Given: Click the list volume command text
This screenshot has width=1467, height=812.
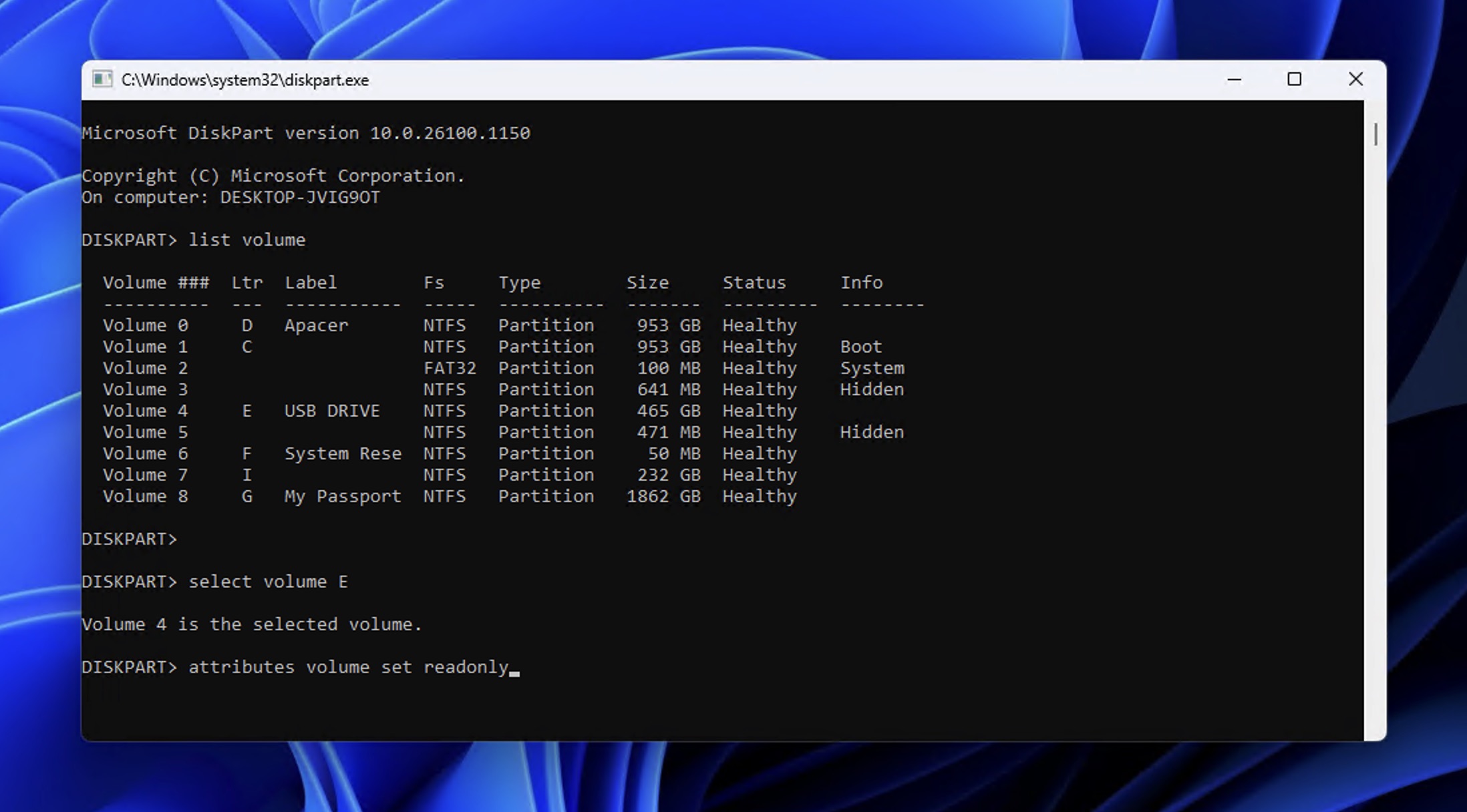Looking at the screenshot, I should pos(246,239).
